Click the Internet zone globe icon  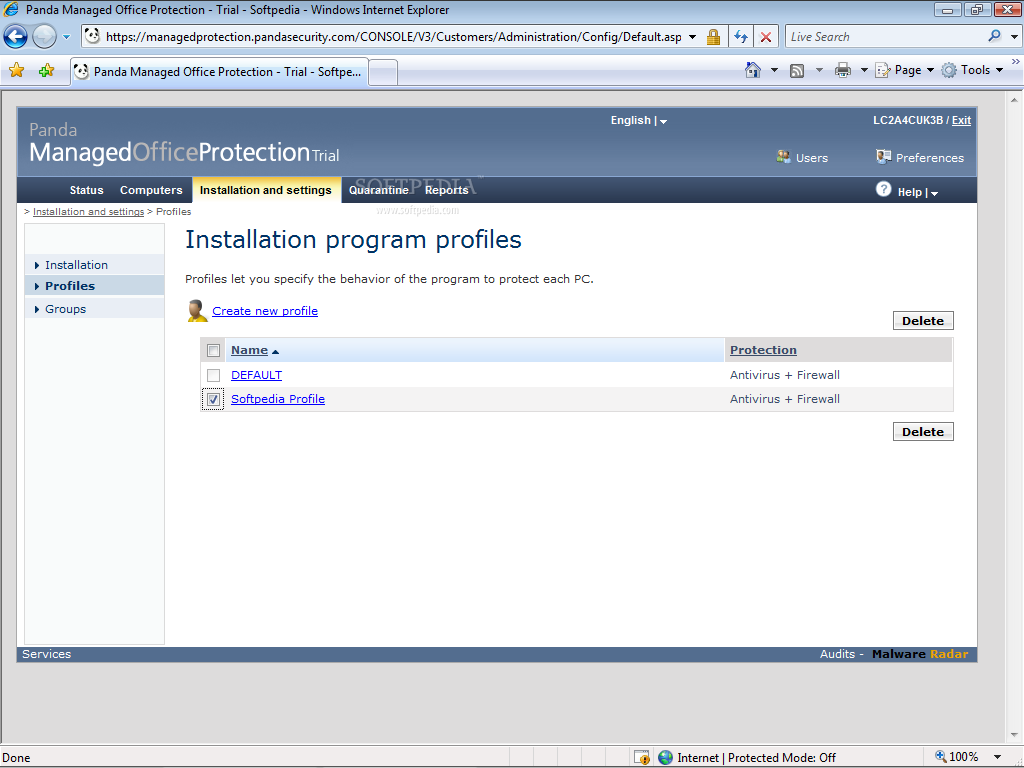pyautogui.click(x=665, y=757)
